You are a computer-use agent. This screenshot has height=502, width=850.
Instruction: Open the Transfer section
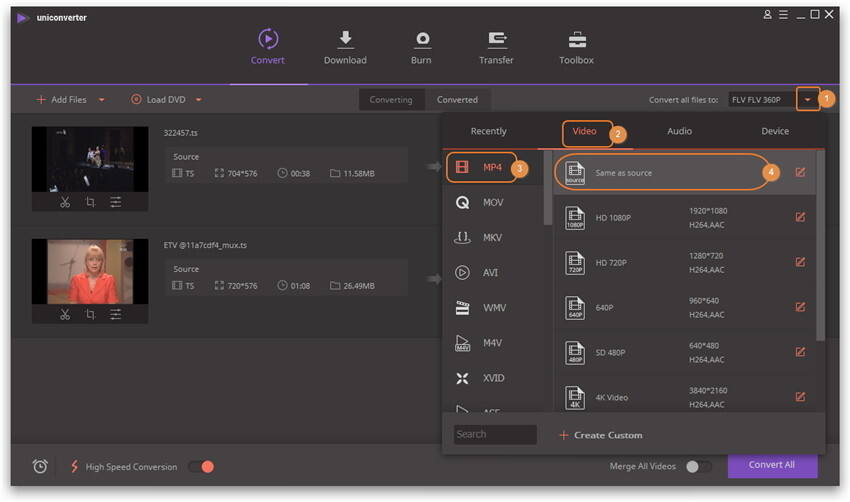click(496, 47)
